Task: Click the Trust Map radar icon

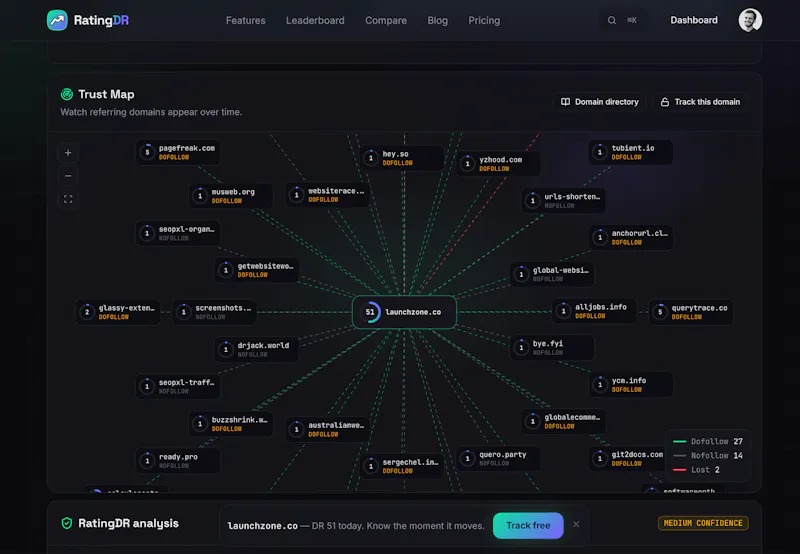Action: point(67,94)
